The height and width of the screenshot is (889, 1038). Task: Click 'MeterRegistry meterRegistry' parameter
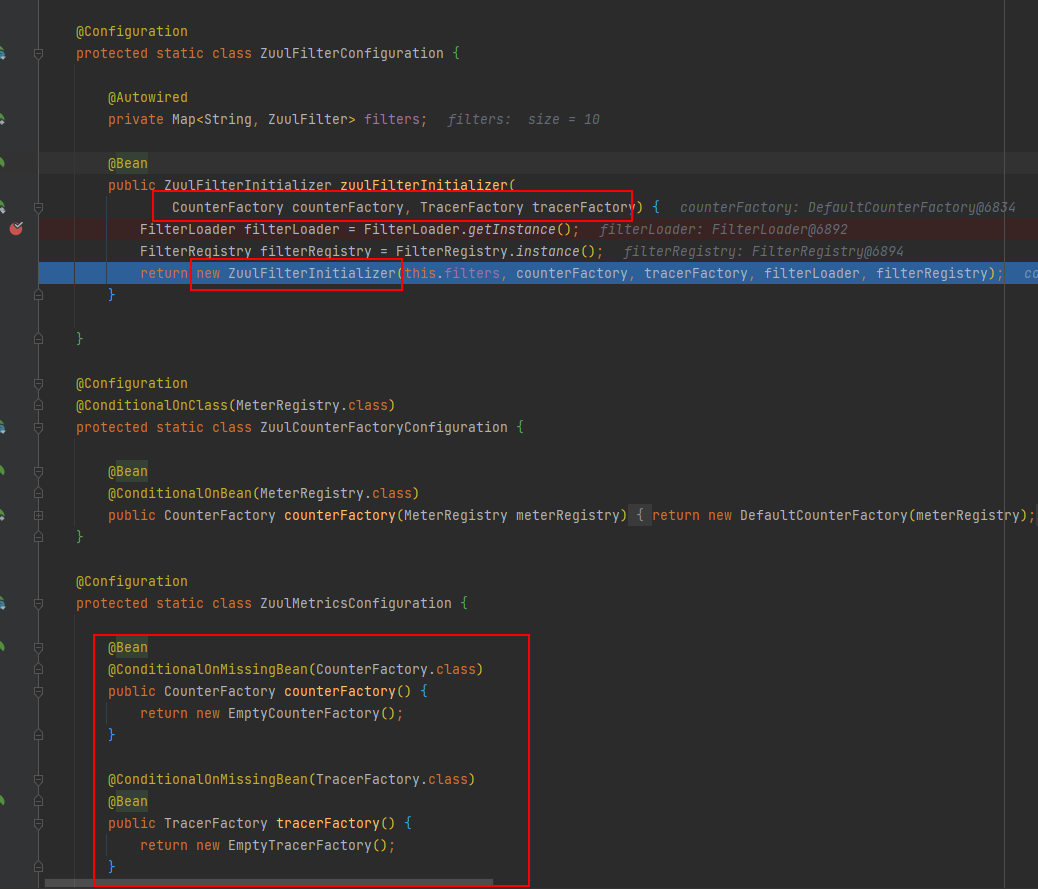pos(511,515)
